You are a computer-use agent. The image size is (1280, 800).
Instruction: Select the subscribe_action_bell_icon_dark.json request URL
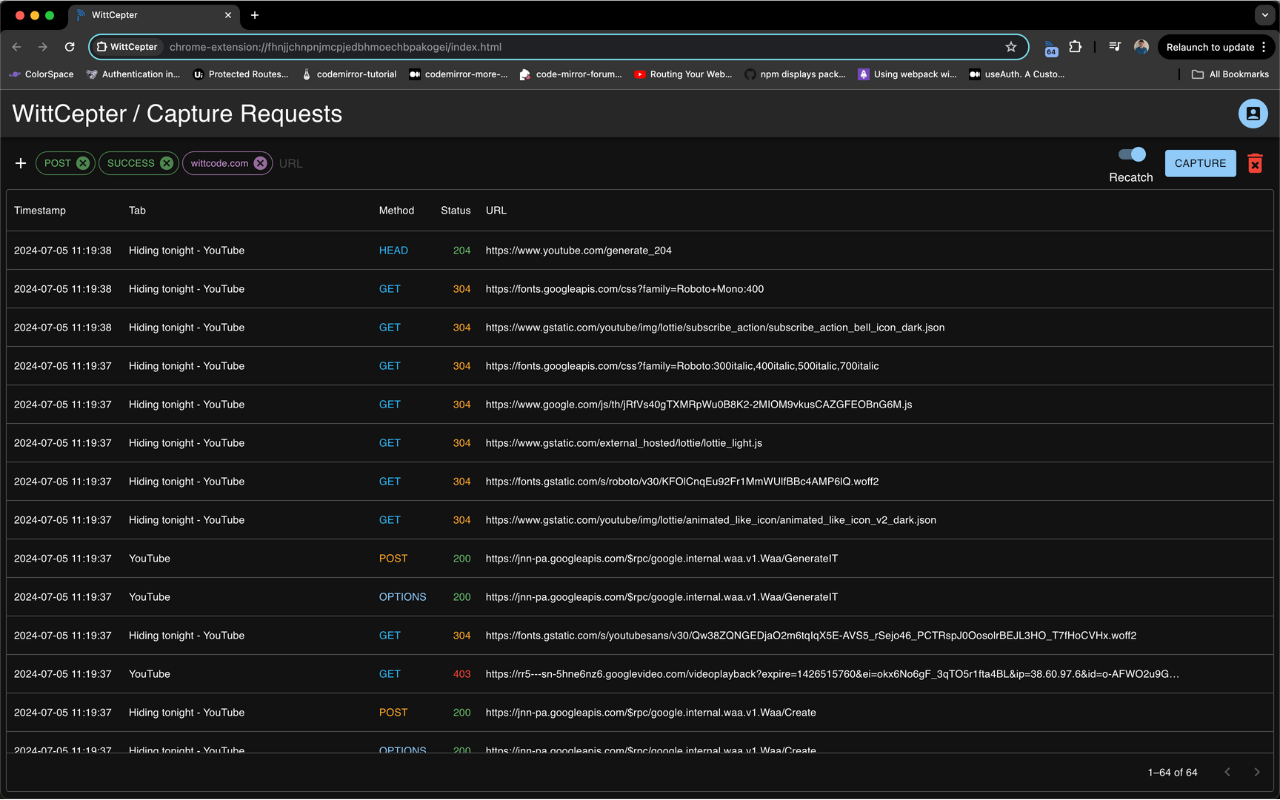715,328
